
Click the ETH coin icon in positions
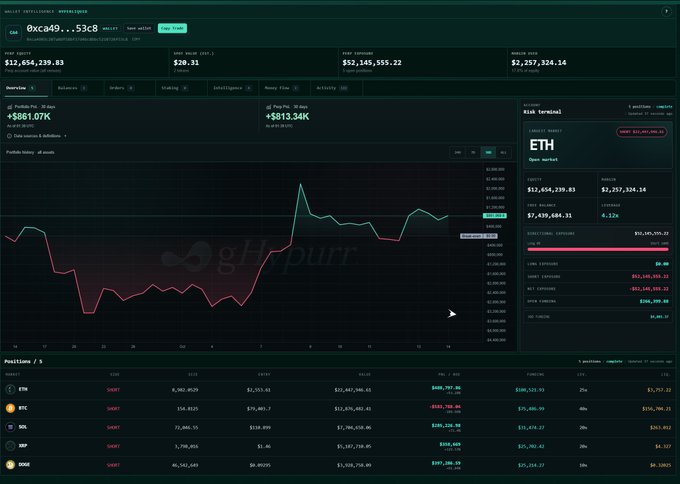point(10,389)
